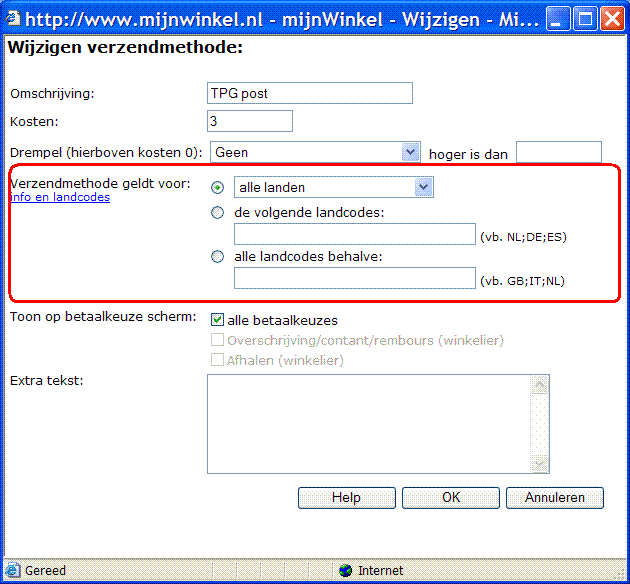The height and width of the screenshot is (584, 630).
Task: Click the 'Wijzigen verzendmethode:' heading
Action: point(125,47)
